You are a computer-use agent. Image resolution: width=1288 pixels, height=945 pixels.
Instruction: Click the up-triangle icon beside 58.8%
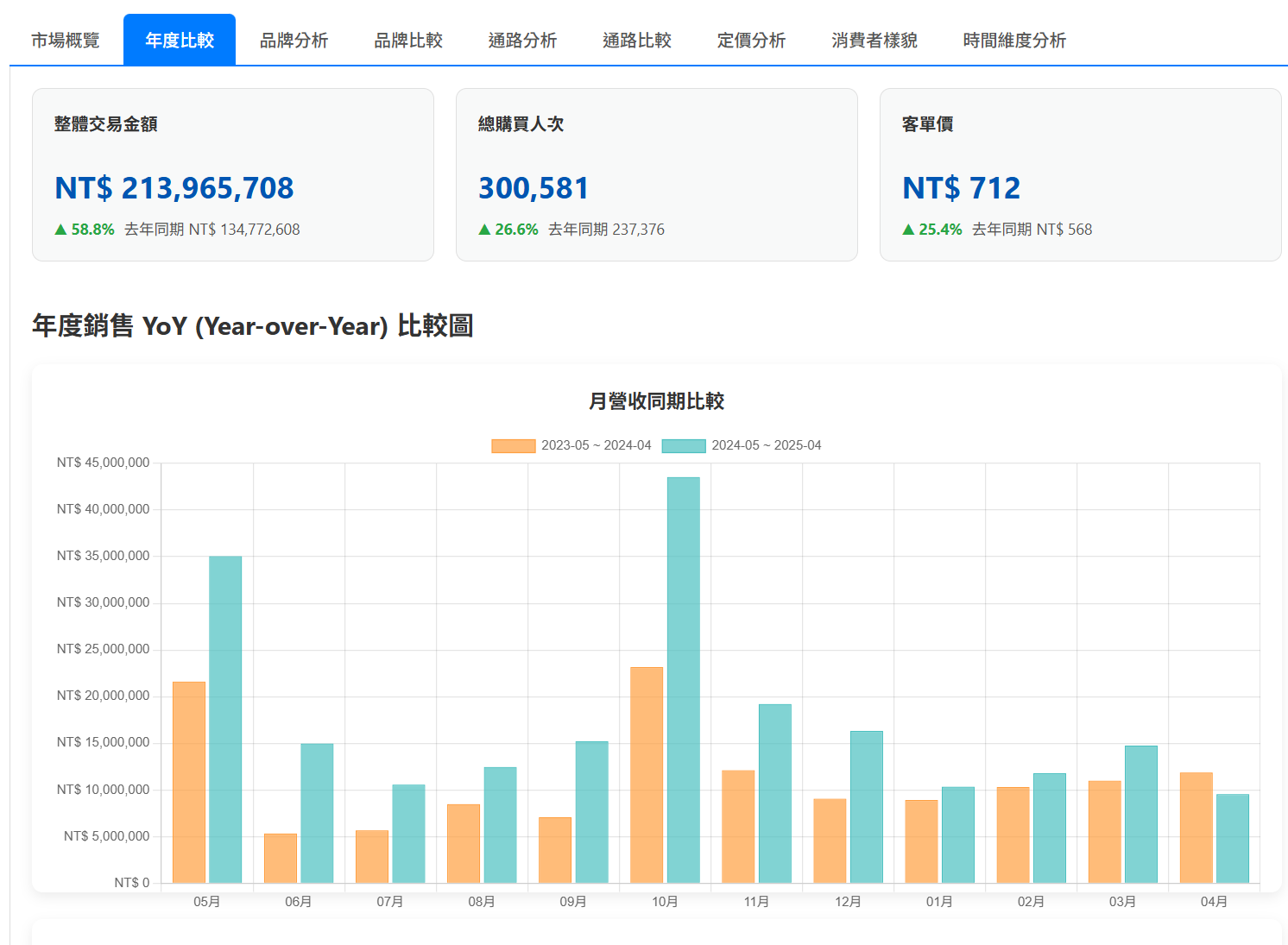[x=60, y=230]
